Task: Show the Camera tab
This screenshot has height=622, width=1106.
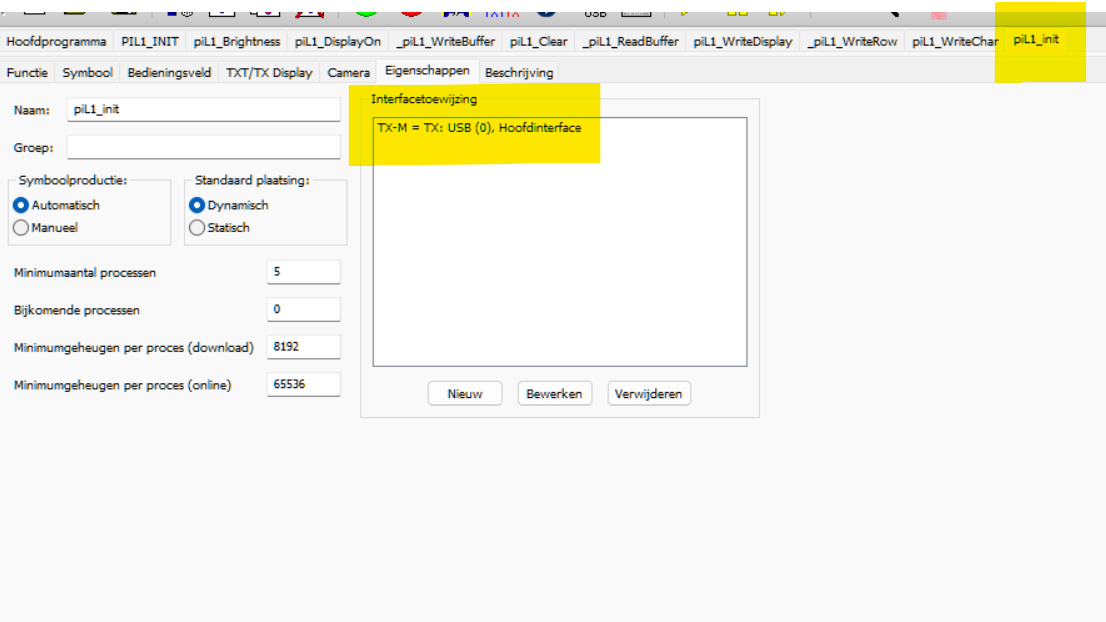Action: click(348, 73)
